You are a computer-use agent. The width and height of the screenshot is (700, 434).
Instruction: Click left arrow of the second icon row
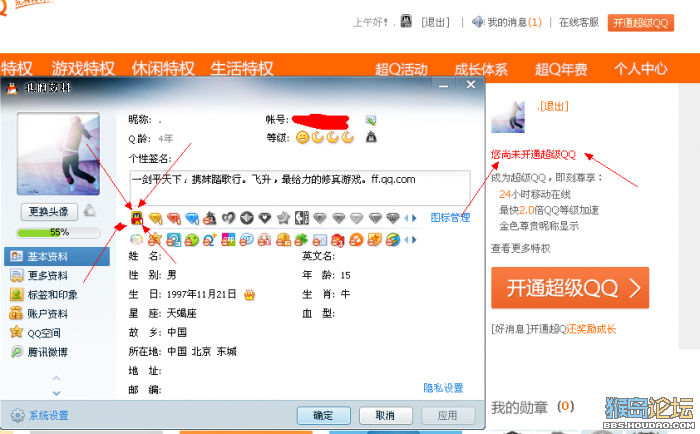click(x=407, y=240)
